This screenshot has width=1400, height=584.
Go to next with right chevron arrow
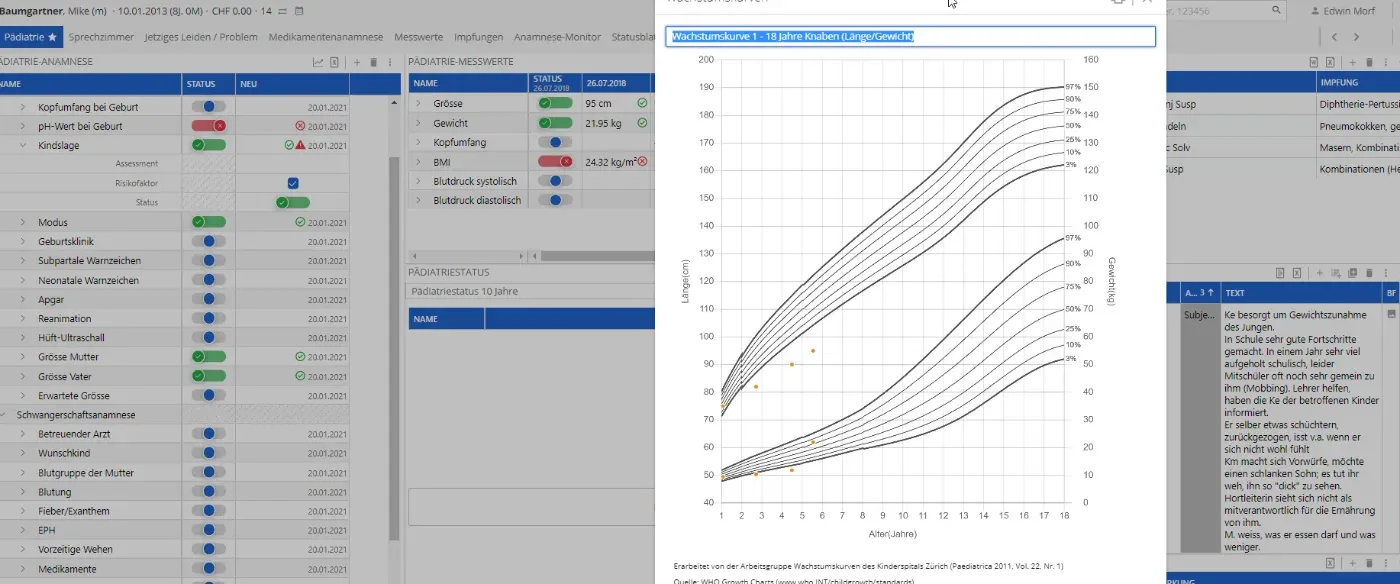coord(1356,36)
